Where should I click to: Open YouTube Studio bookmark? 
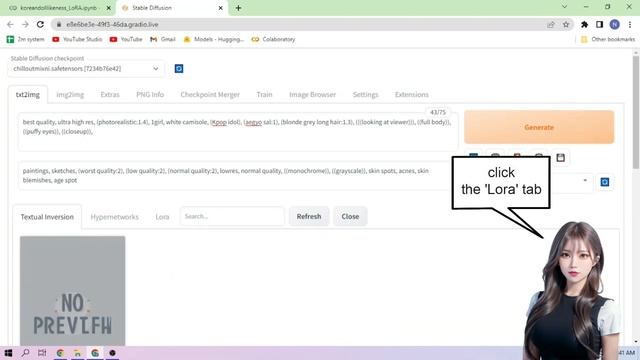coord(77,39)
